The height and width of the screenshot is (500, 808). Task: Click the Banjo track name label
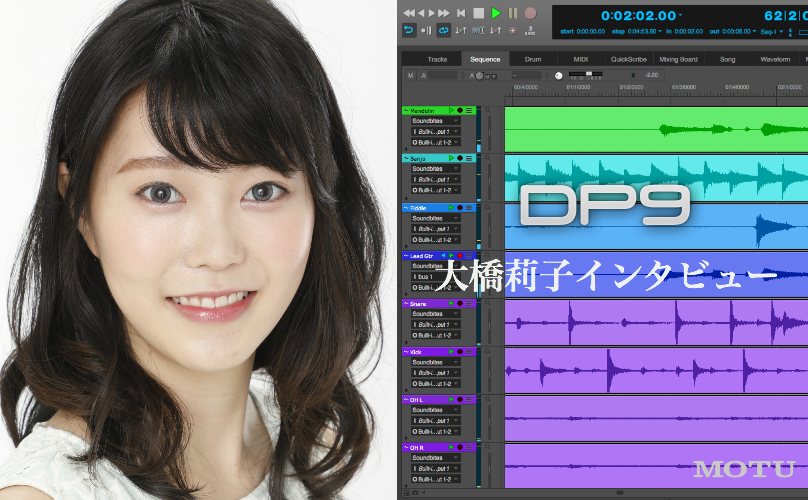click(420, 158)
